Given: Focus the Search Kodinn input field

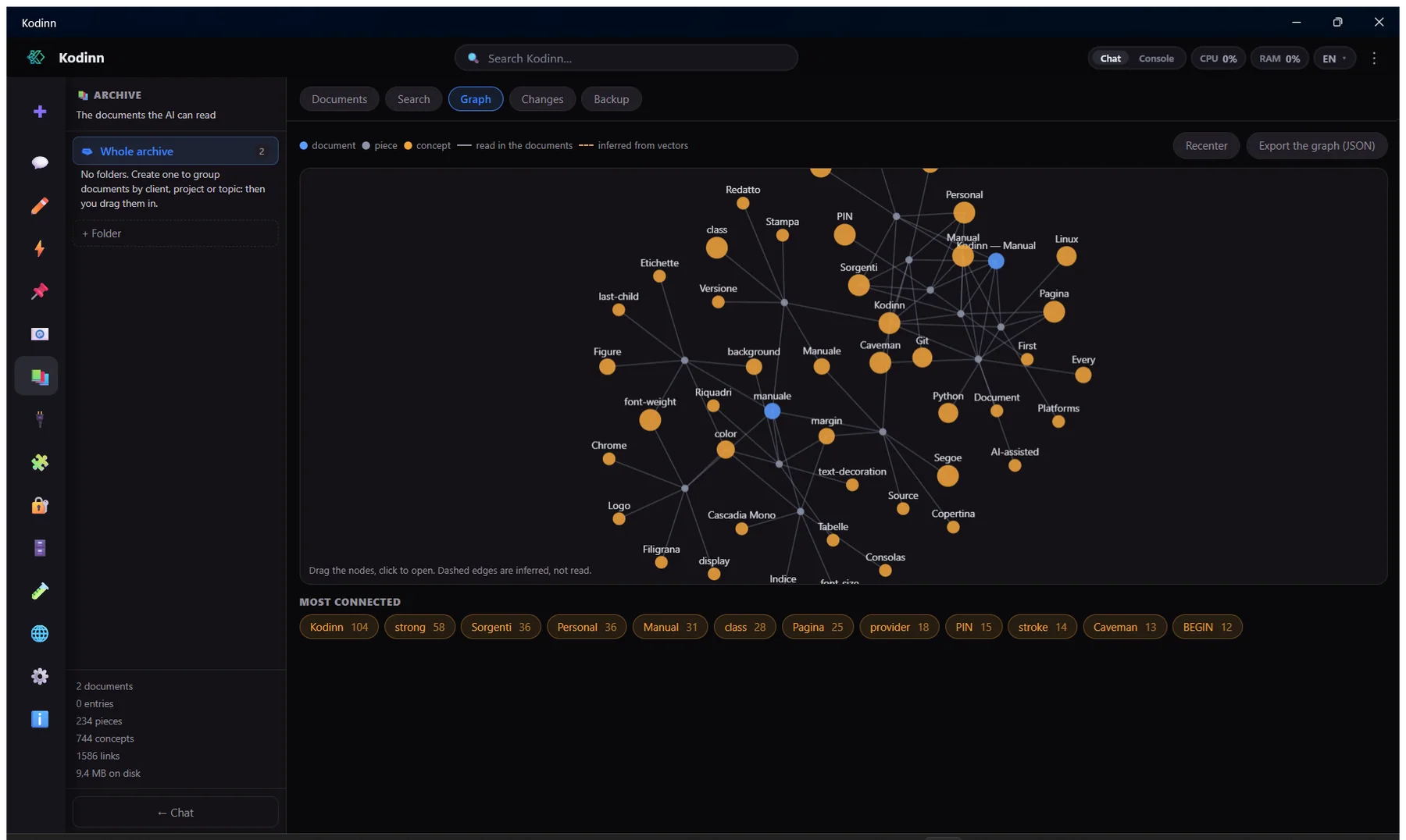Looking at the screenshot, I should pyautogui.click(x=626, y=59).
